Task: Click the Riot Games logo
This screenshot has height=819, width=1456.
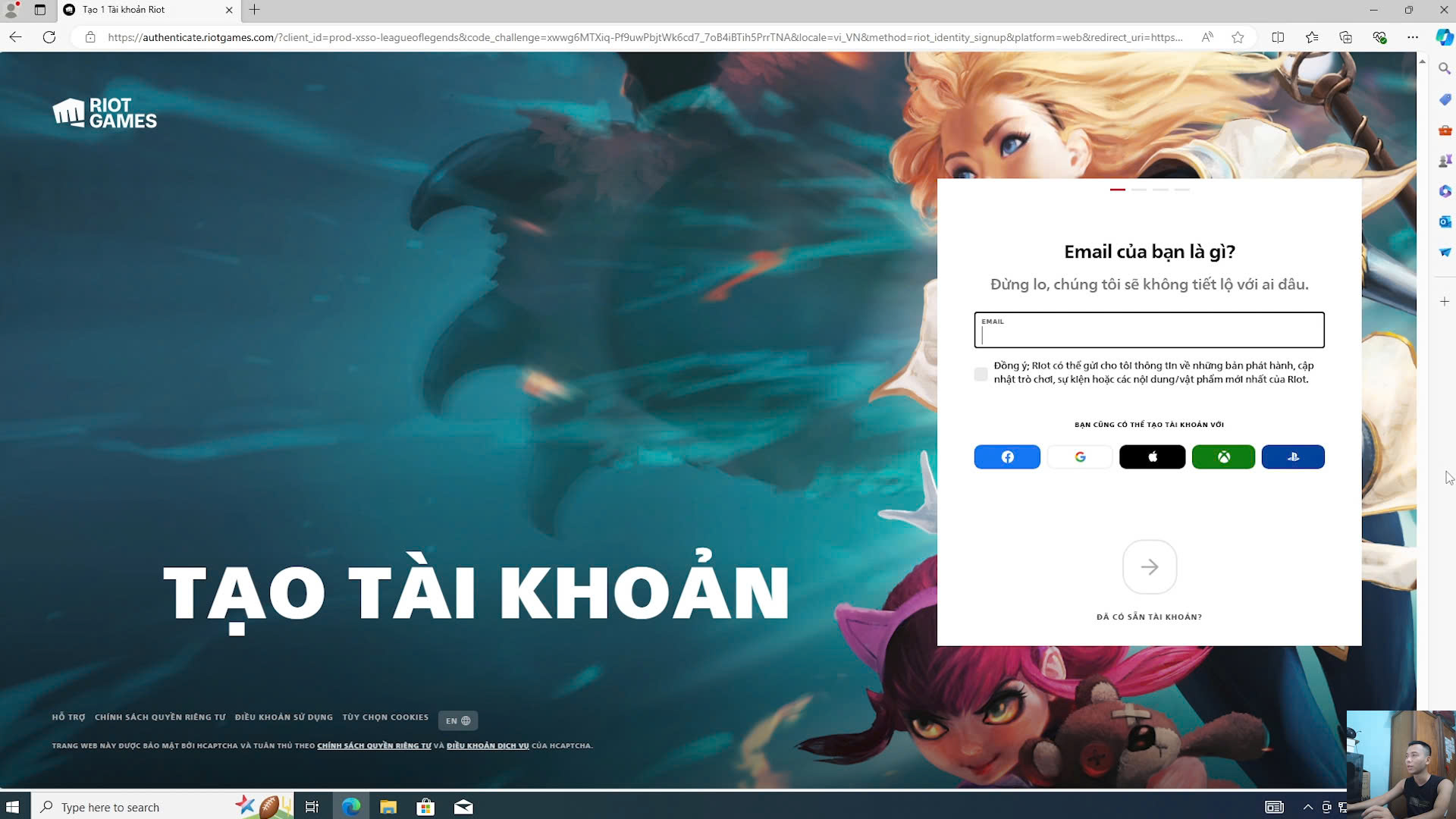Action: (x=105, y=113)
